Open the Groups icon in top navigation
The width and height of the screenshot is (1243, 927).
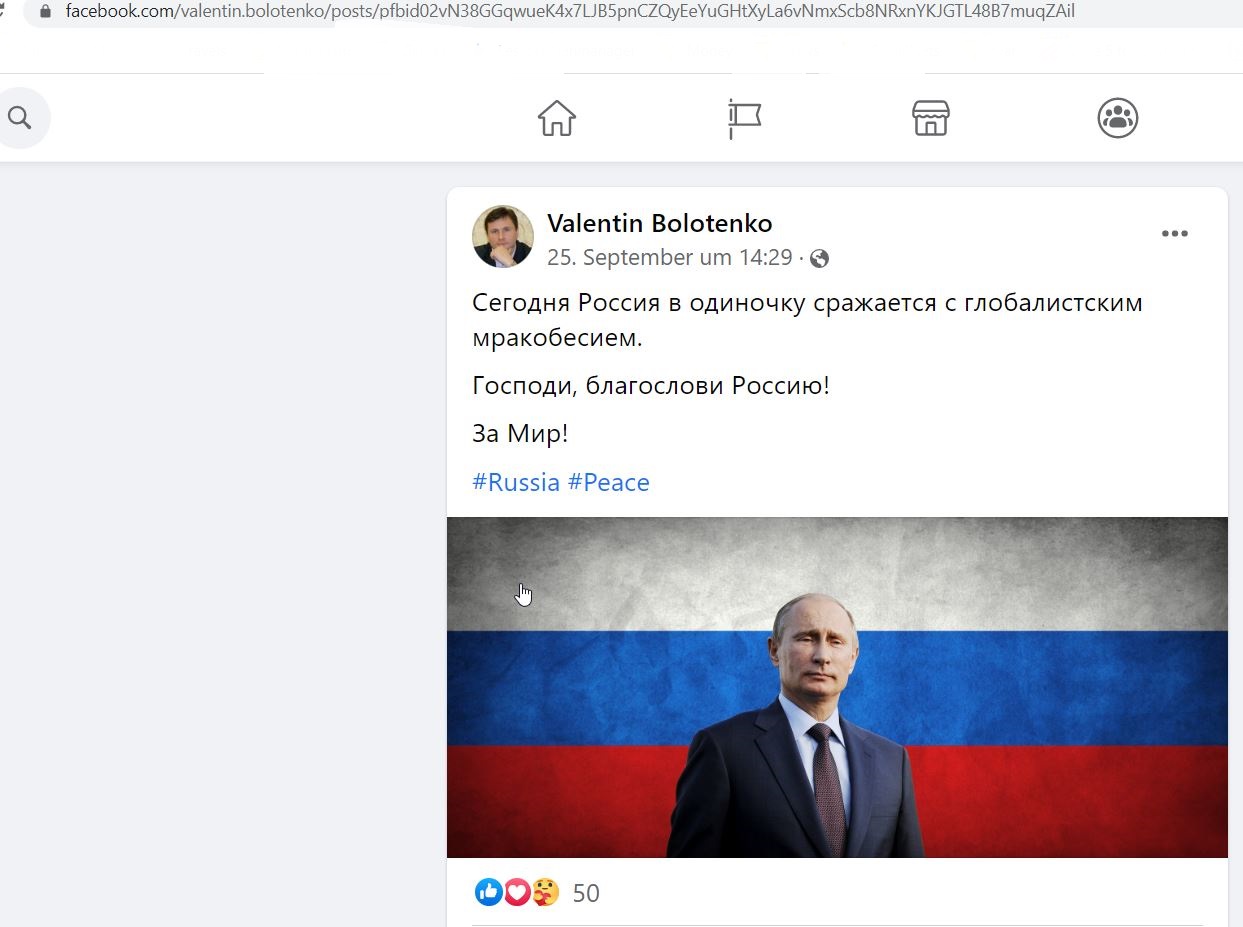click(x=1117, y=118)
